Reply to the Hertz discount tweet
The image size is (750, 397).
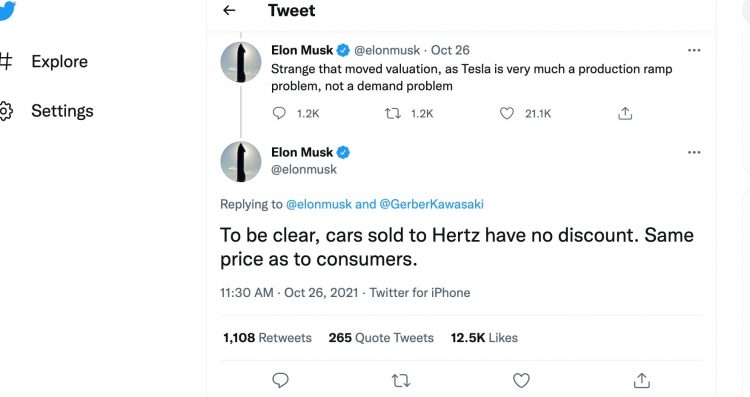coord(280,381)
